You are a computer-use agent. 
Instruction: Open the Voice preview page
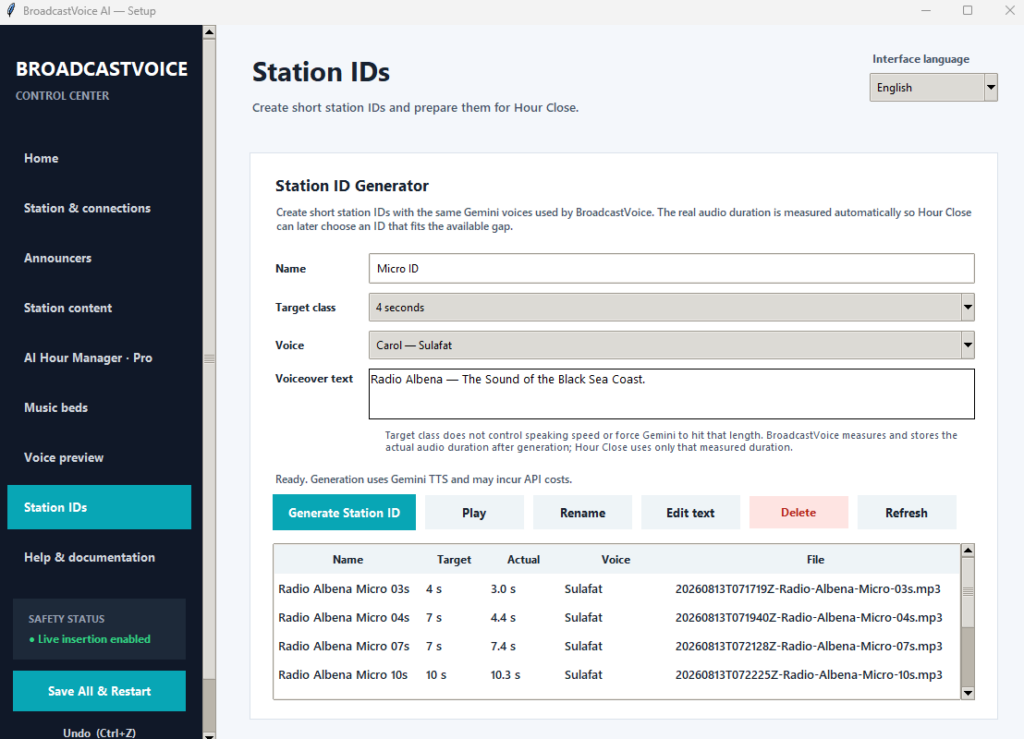[99, 458]
